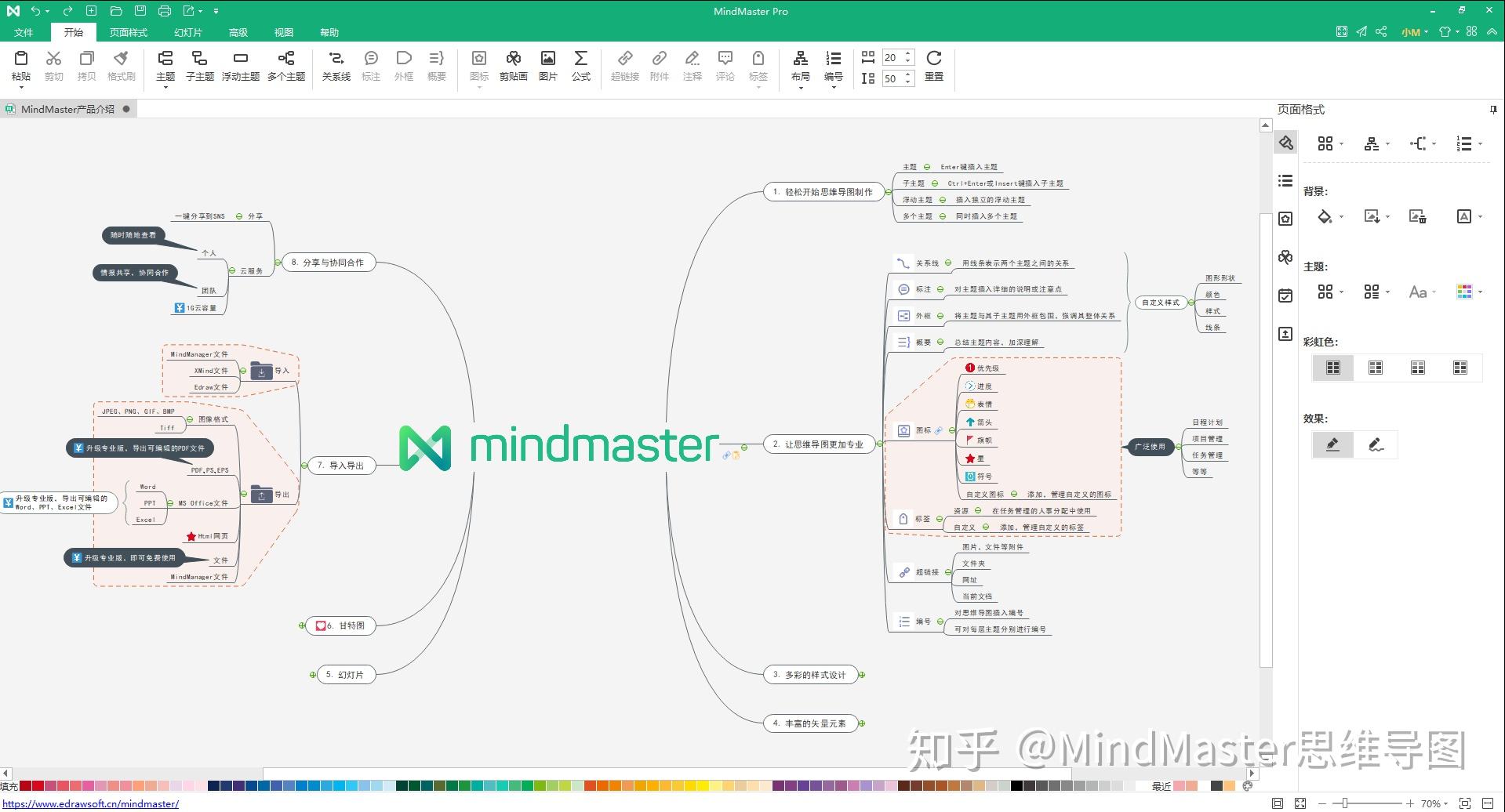Open the 布局 layout dropdown
Image resolution: width=1505 pixels, height=812 pixels.
click(800, 87)
